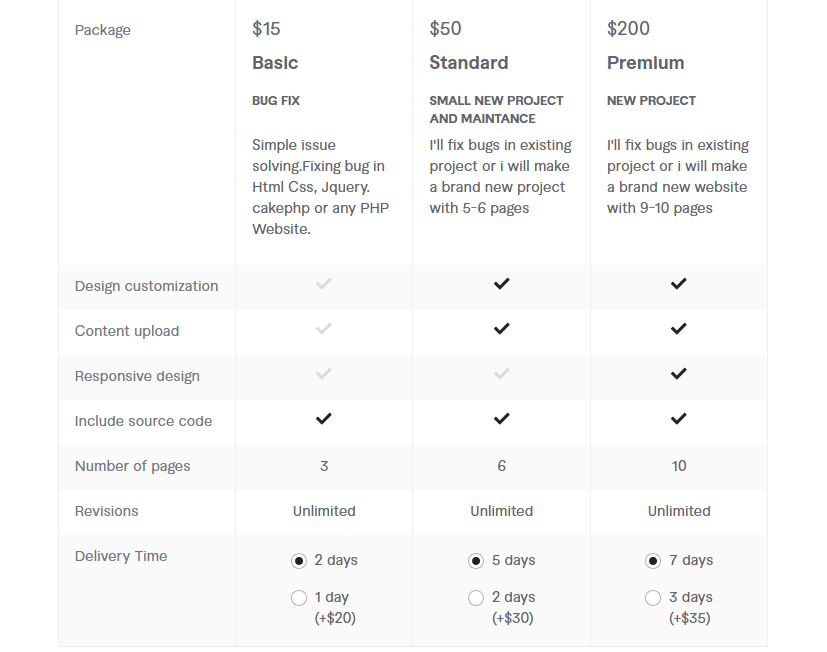
Task: Choose Premium 3 days delivery (+$35)
Action: [x=653, y=598]
